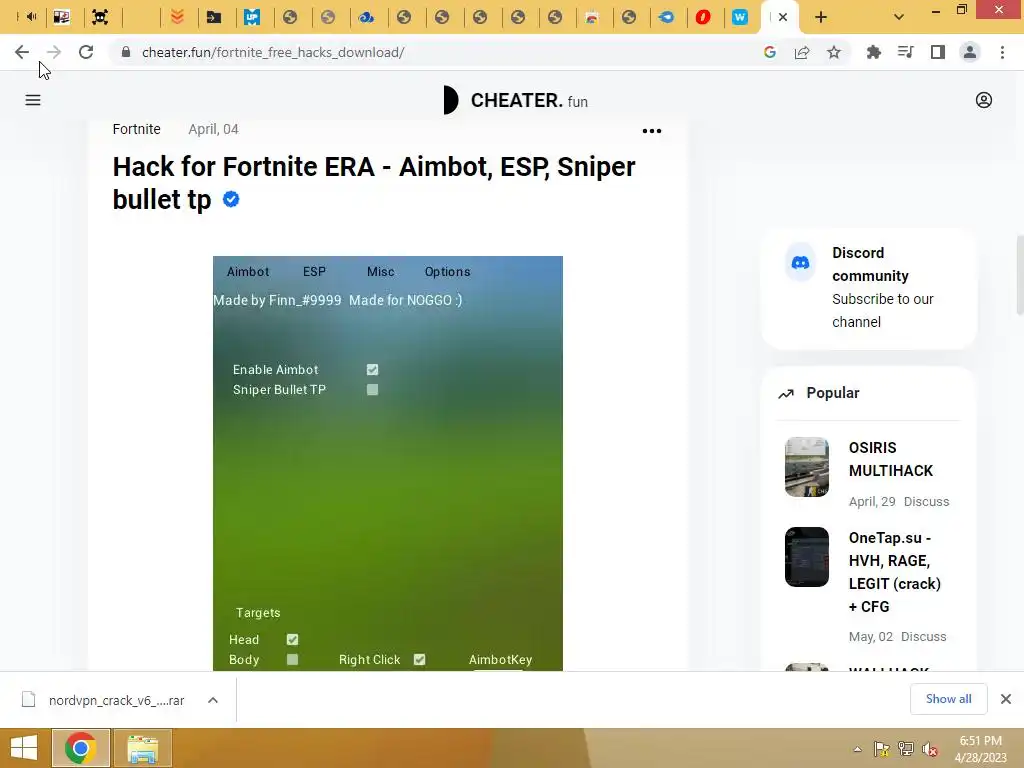Open the OneTap.su HVH RAGE article
This screenshot has width=1024, height=768.
coord(895,572)
